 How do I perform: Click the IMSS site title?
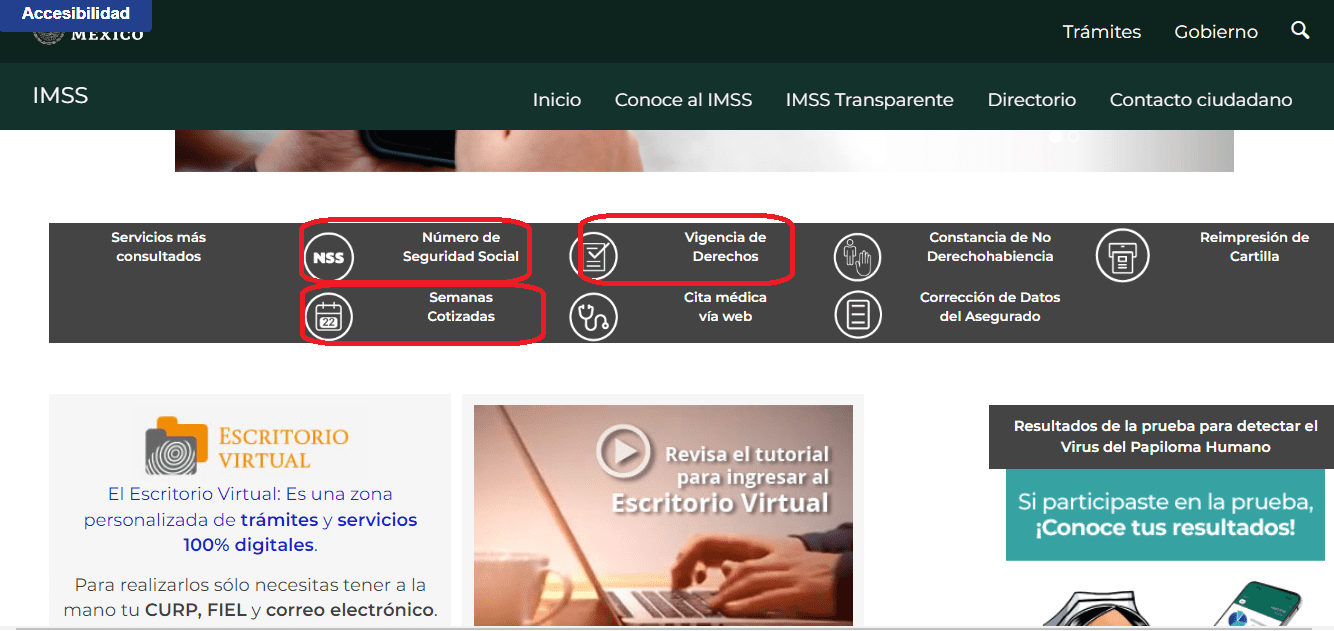[60, 96]
